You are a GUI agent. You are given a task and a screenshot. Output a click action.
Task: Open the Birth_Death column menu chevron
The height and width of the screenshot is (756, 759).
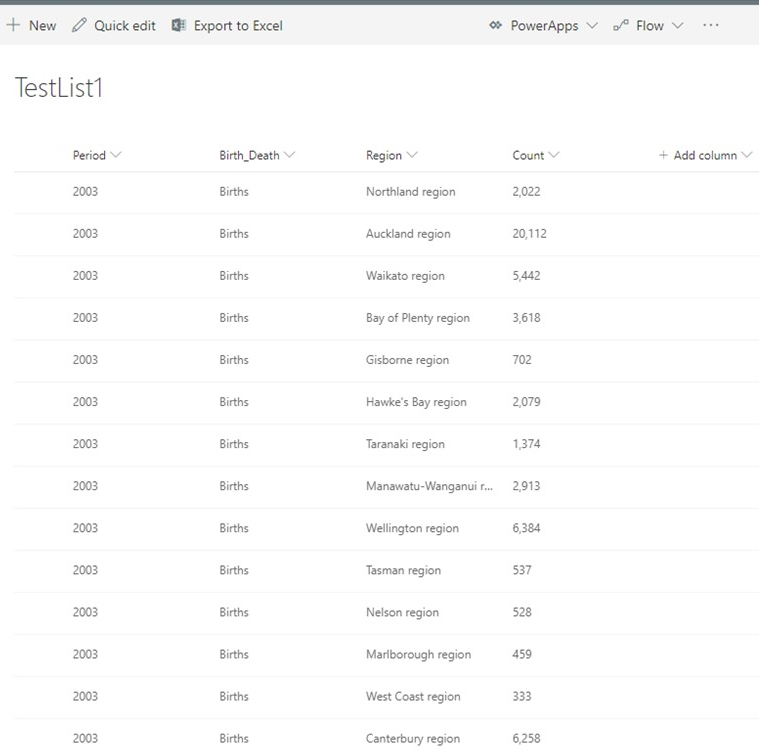289,155
